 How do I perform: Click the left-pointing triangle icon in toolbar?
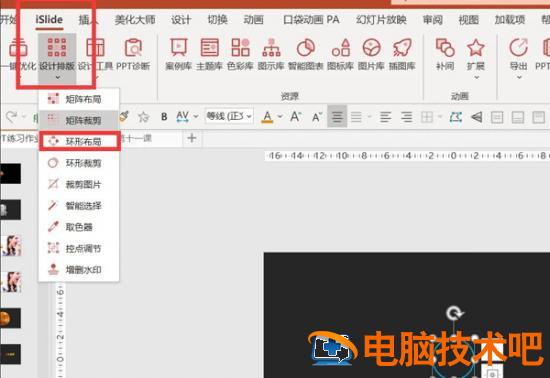tap(476, 117)
